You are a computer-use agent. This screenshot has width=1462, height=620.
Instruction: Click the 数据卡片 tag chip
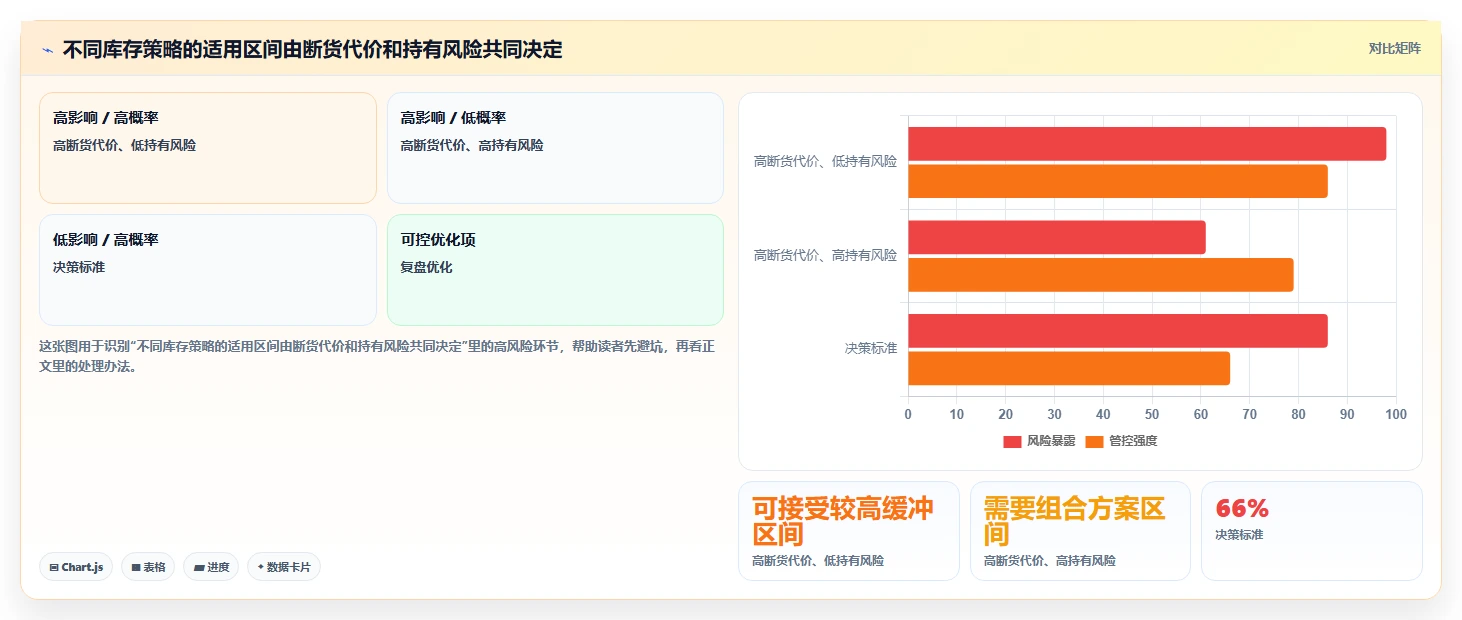284,567
